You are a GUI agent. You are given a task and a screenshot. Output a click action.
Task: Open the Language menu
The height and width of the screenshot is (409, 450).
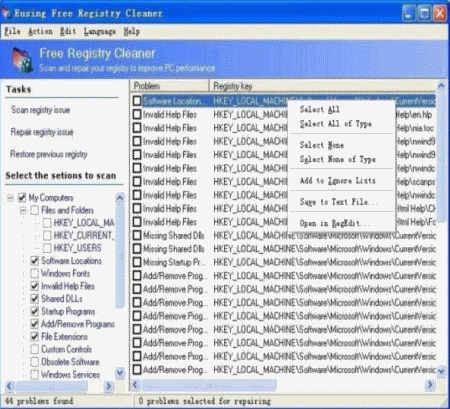[100, 31]
